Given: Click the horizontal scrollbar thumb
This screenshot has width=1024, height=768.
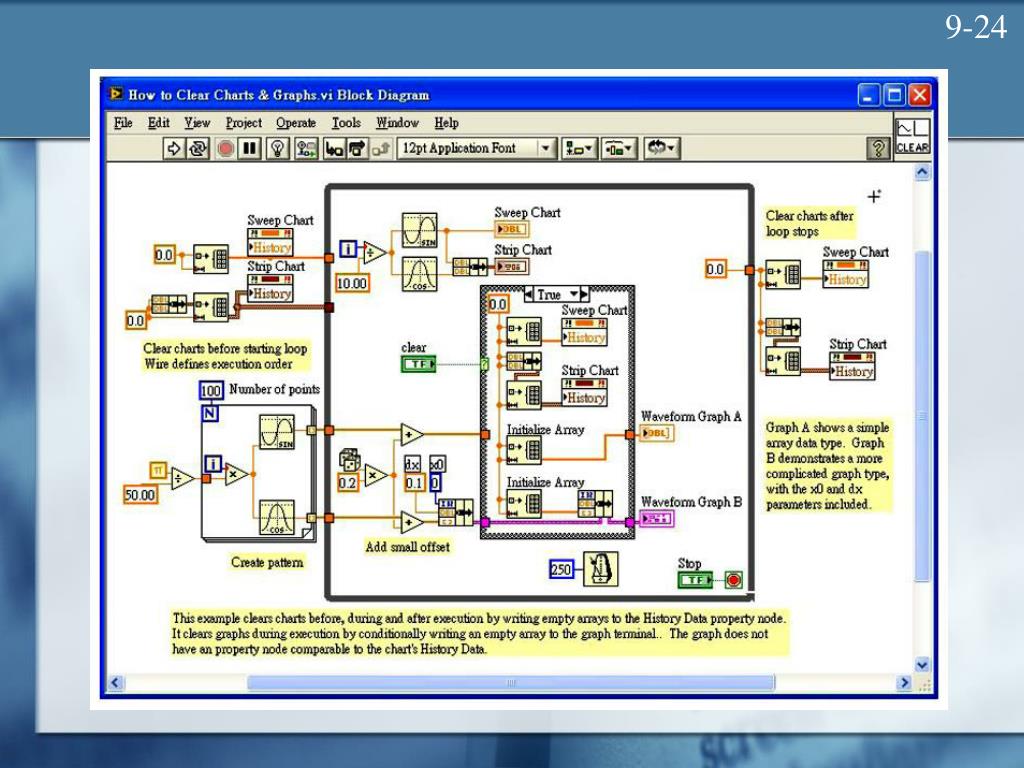Looking at the screenshot, I should pyautogui.click(x=510, y=683).
